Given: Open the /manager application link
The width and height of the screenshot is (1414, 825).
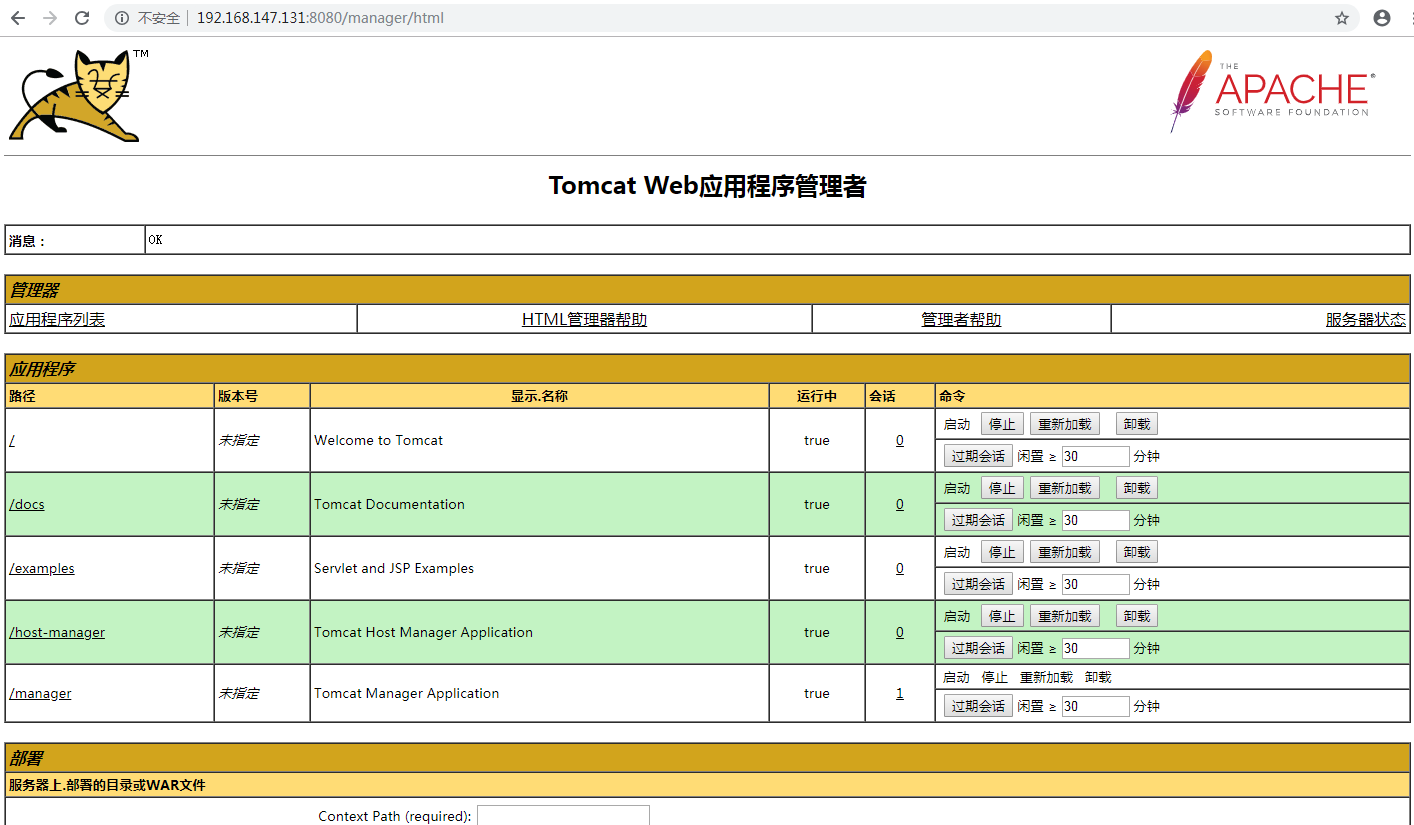Looking at the screenshot, I should tap(40, 693).
